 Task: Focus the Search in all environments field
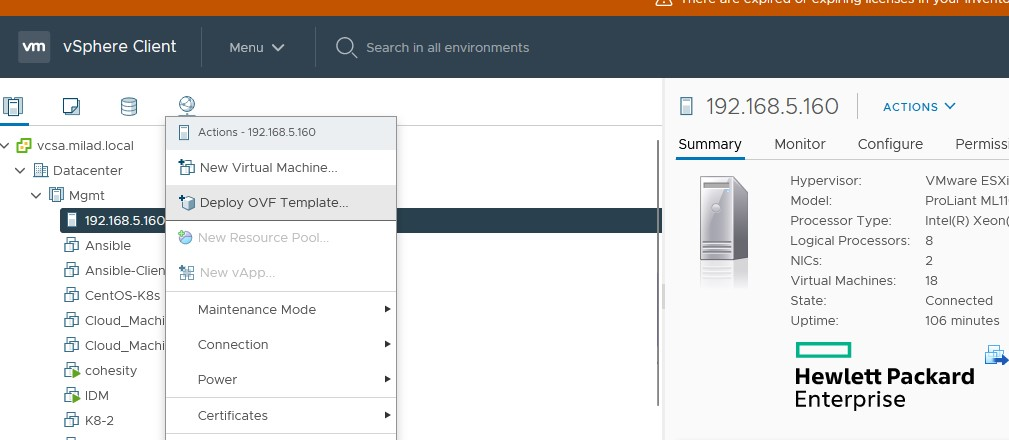pos(447,48)
